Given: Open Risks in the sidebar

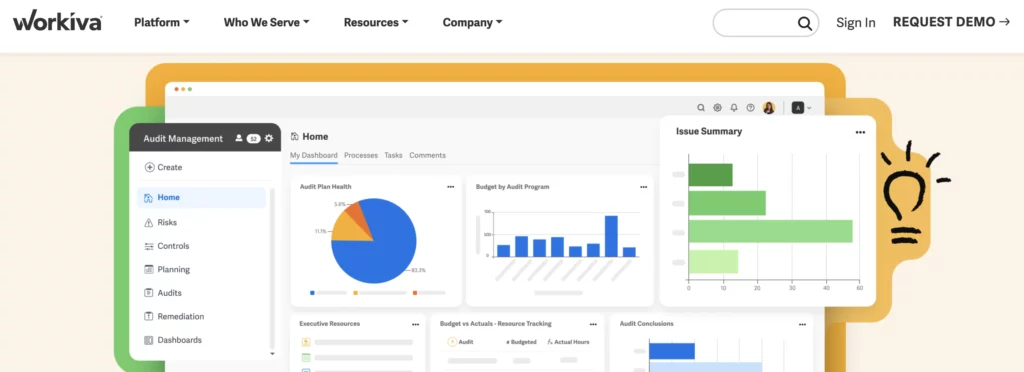Looking at the screenshot, I should click(x=161, y=223).
